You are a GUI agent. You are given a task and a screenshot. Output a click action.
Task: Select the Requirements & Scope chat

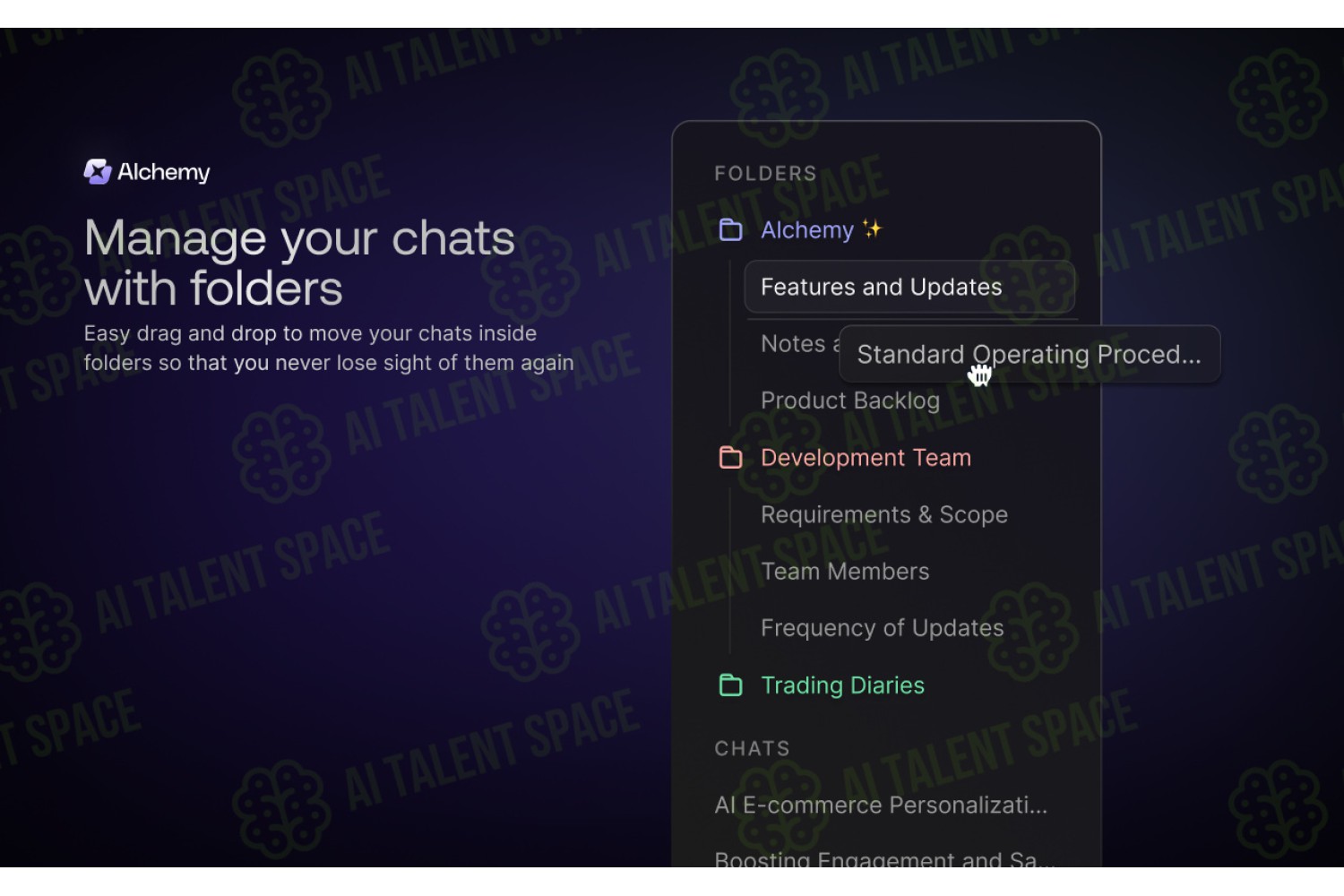(884, 515)
